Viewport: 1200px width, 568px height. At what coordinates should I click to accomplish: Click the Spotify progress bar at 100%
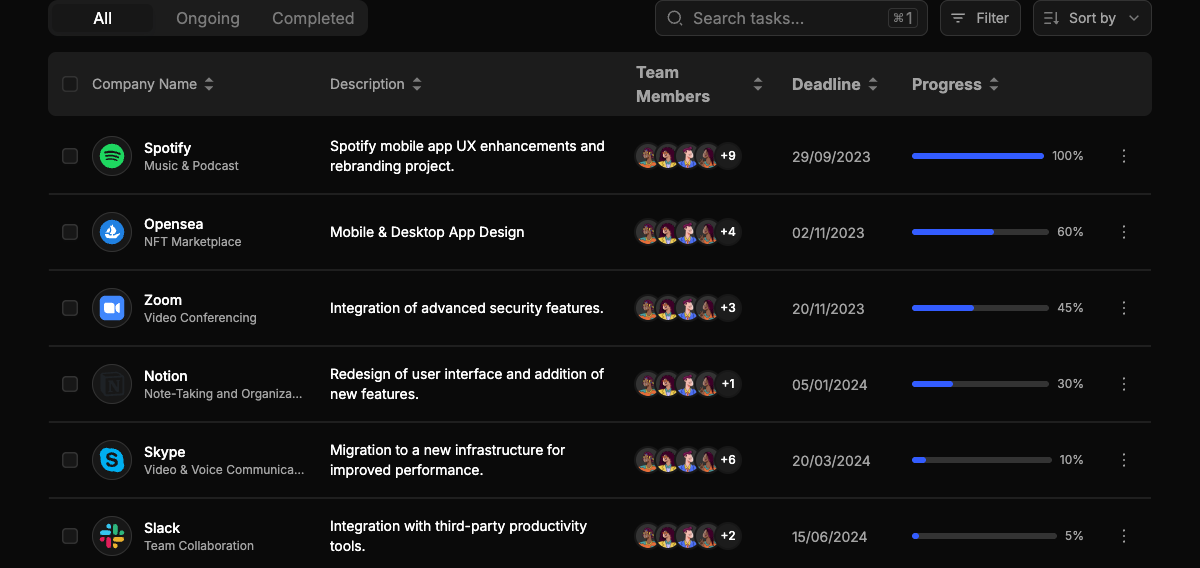pyautogui.click(x=978, y=156)
